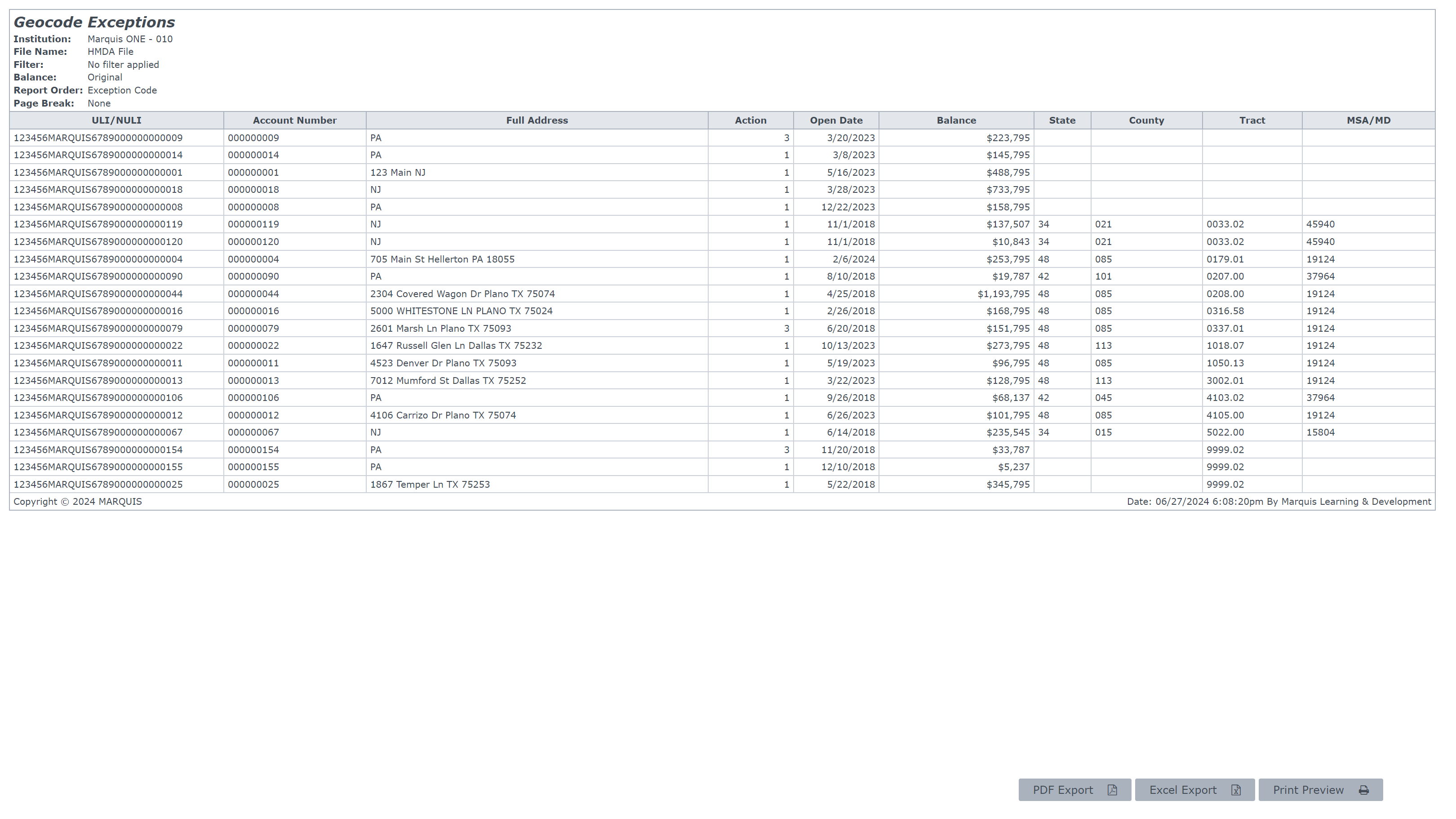Click the PDF Export button
This screenshot has width=1456, height=819.
(1074, 790)
